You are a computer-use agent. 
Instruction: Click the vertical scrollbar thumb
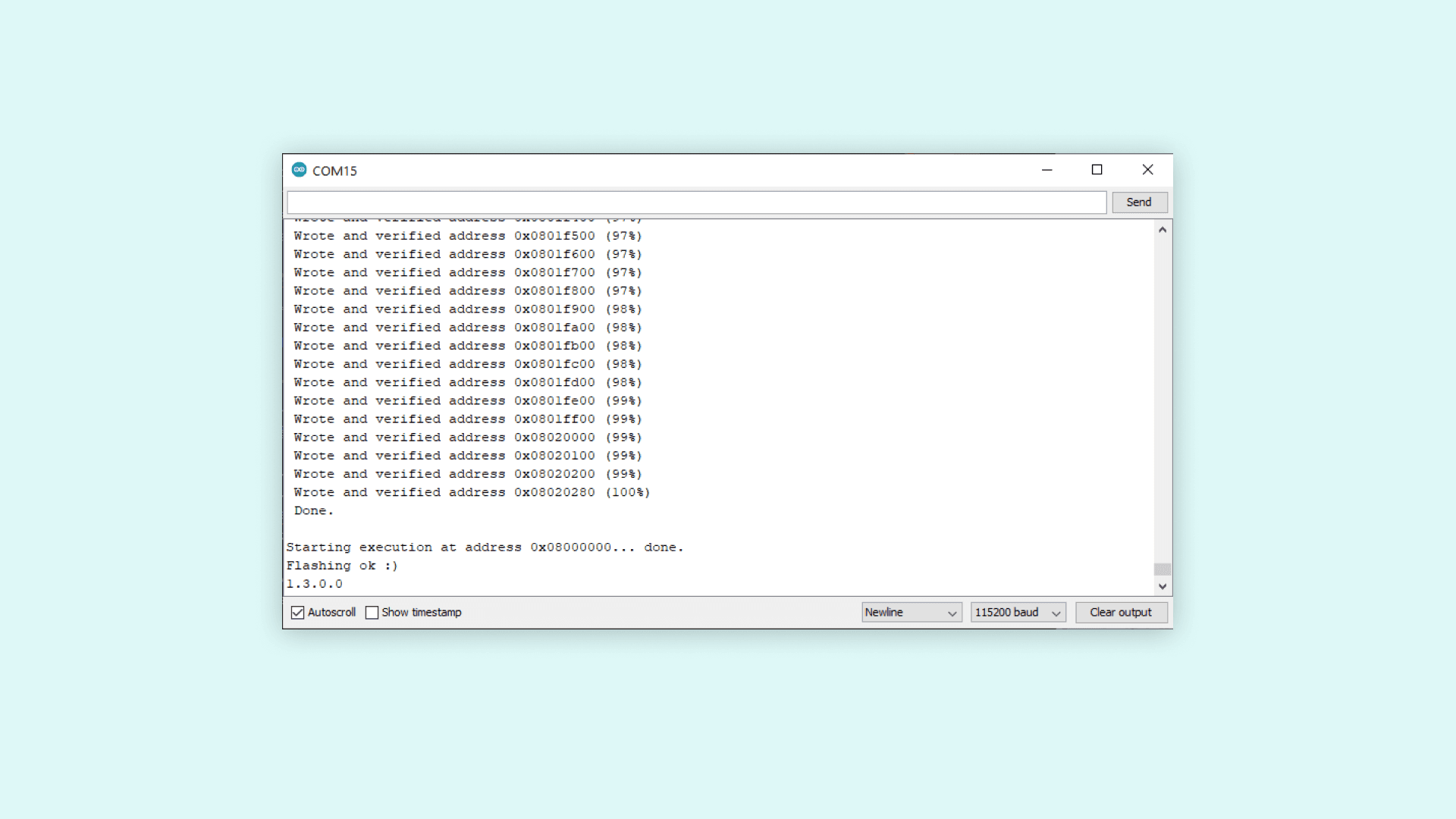(1162, 570)
